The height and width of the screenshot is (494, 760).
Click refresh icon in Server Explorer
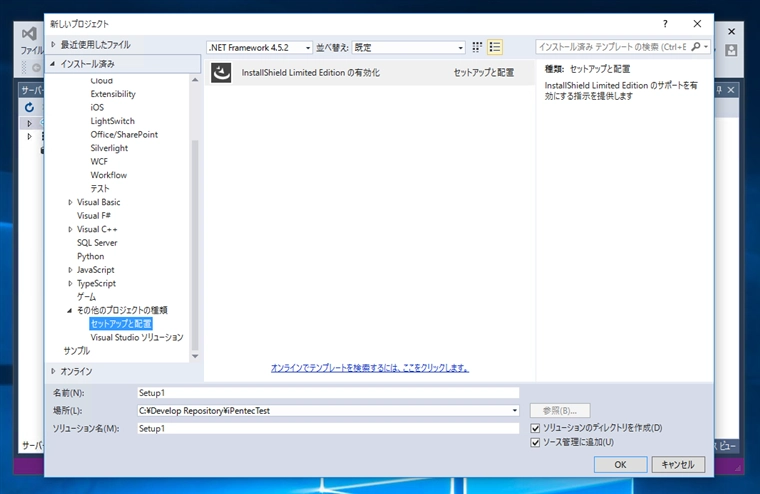pos(30,107)
